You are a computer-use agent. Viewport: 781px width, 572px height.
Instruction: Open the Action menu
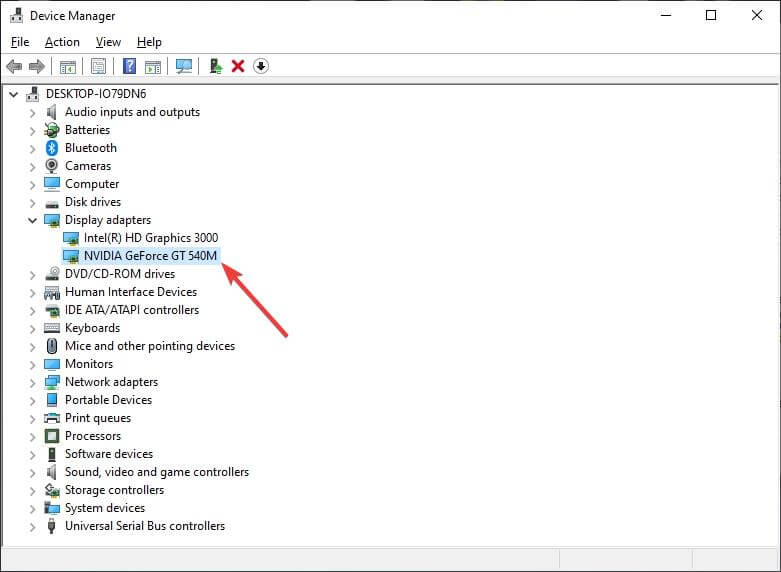[62, 42]
